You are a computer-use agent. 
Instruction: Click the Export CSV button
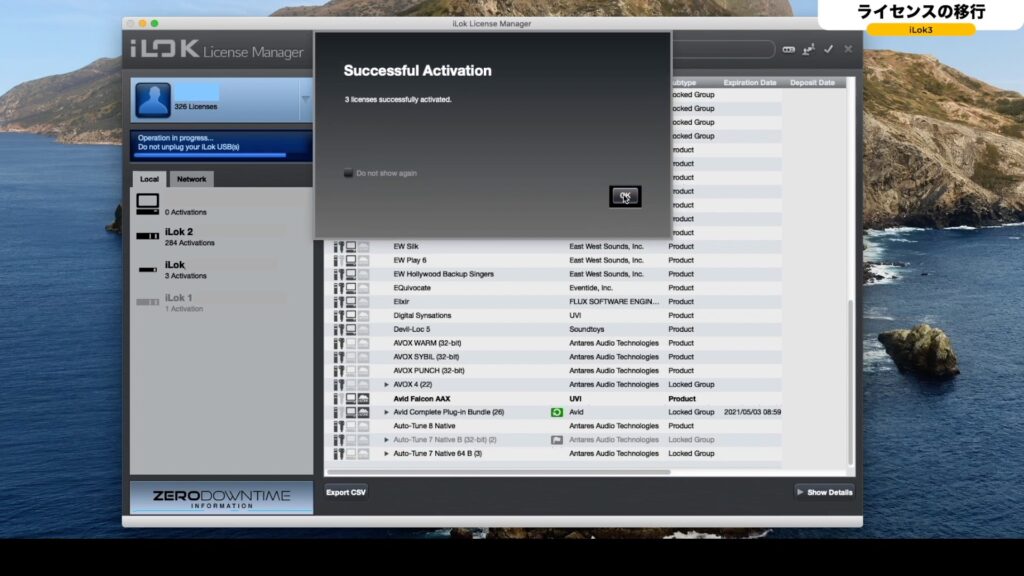[346, 492]
